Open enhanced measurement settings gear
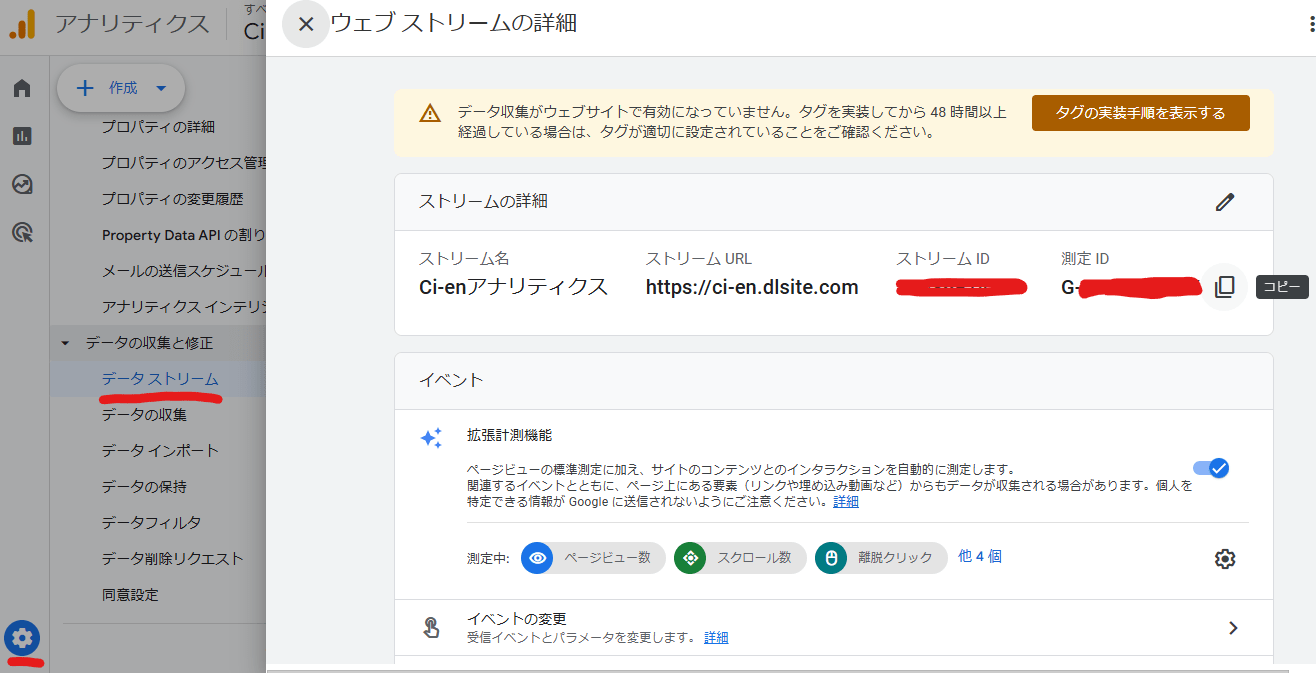1316x673 pixels. click(x=1225, y=559)
